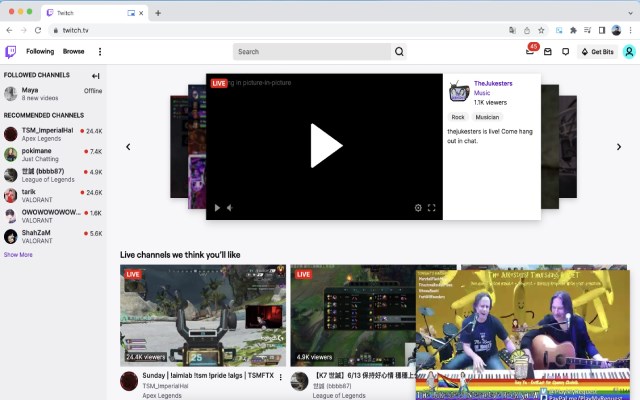Open pokimane recommended channel
The image size is (640, 400).
(53, 155)
